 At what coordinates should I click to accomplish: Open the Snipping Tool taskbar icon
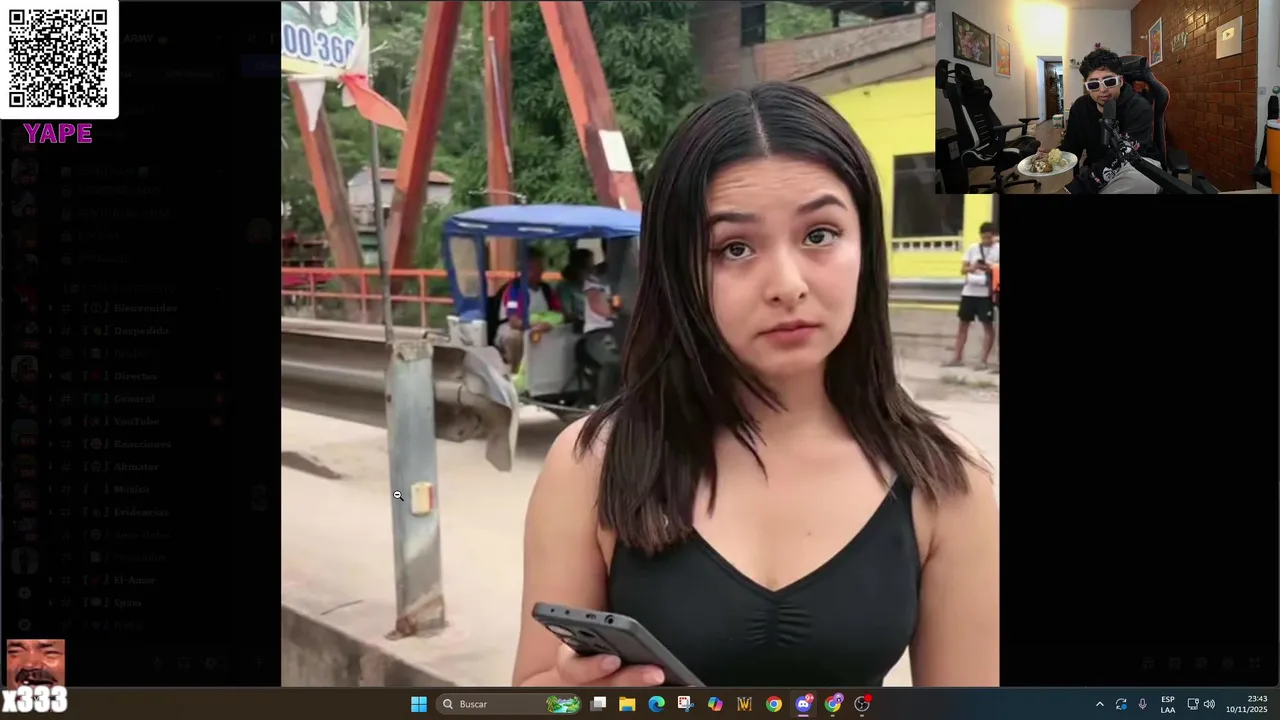click(685, 704)
